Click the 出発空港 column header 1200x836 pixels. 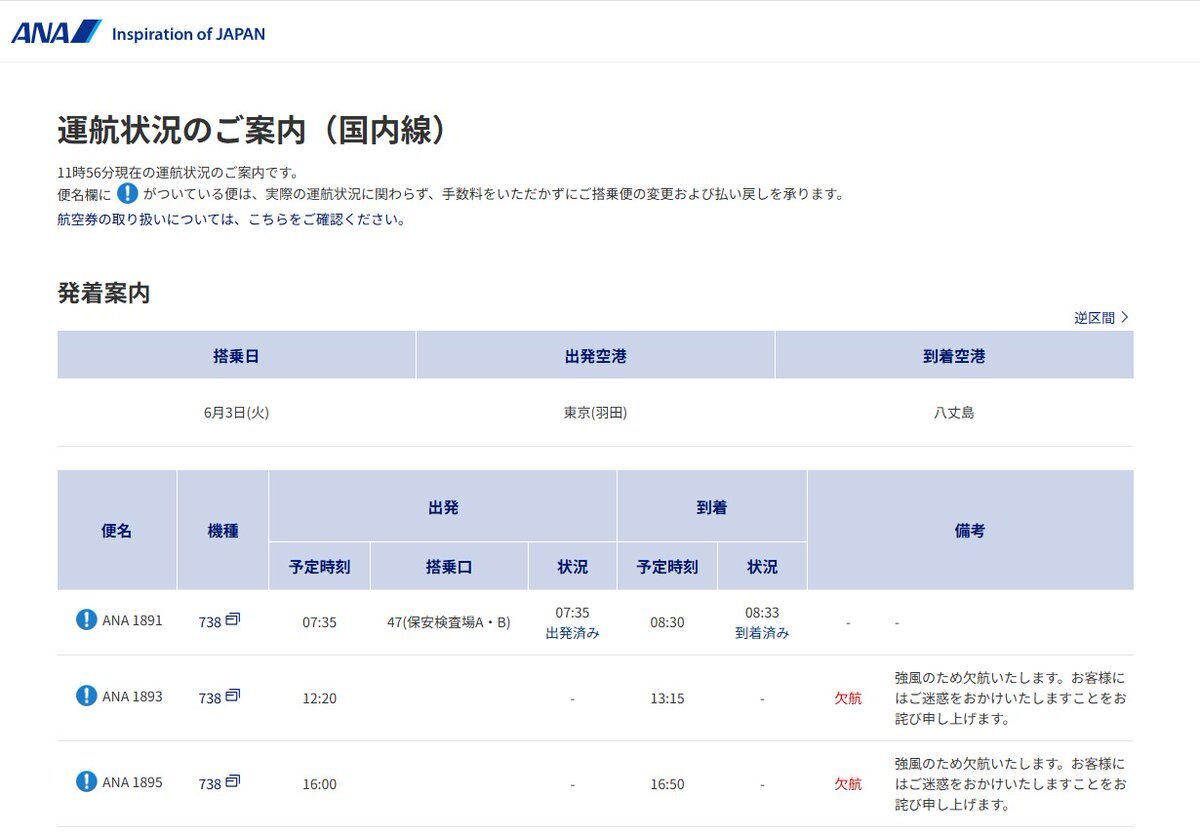click(595, 355)
